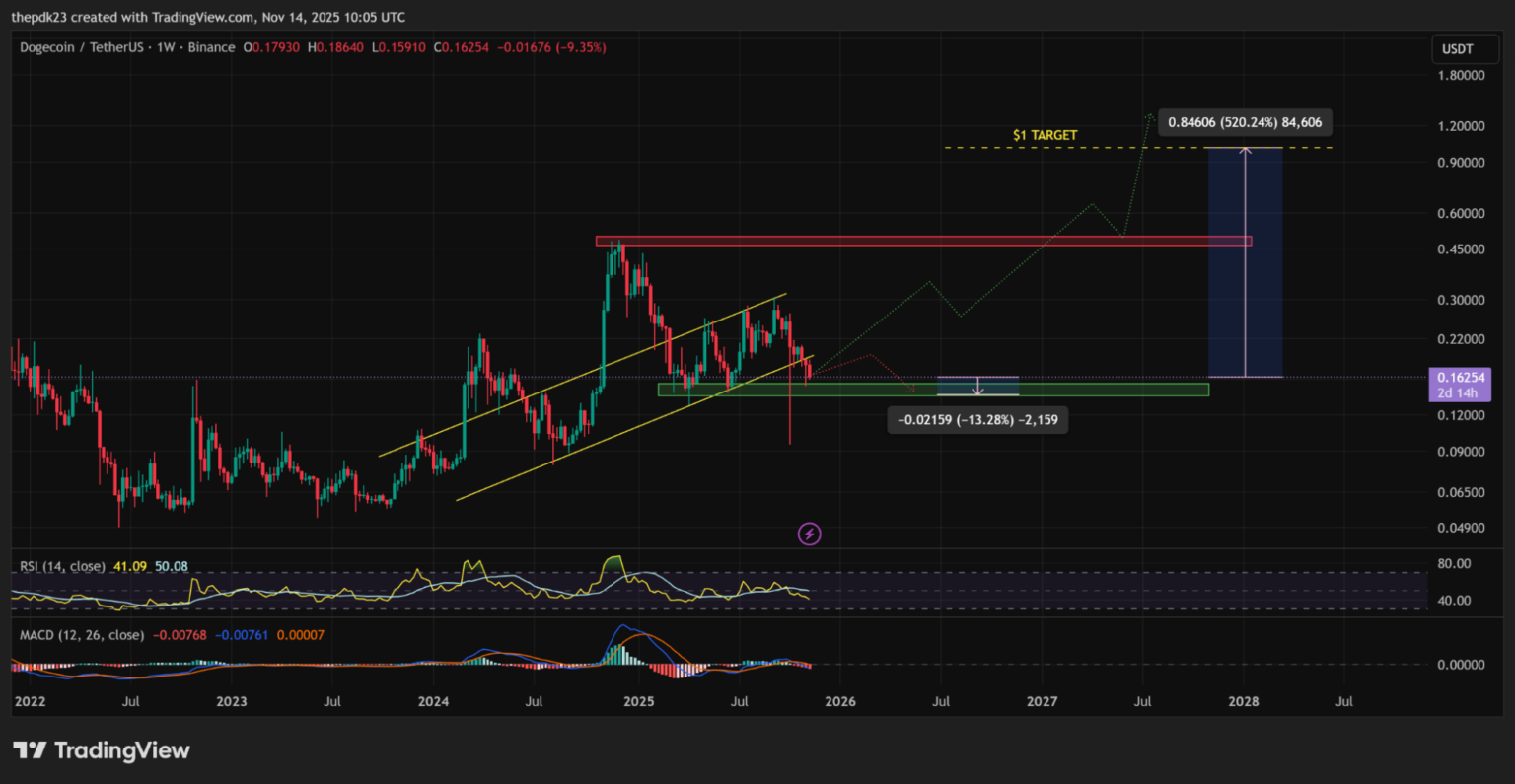Select the red resistance zone rectangle

click(x=922, y=241)
